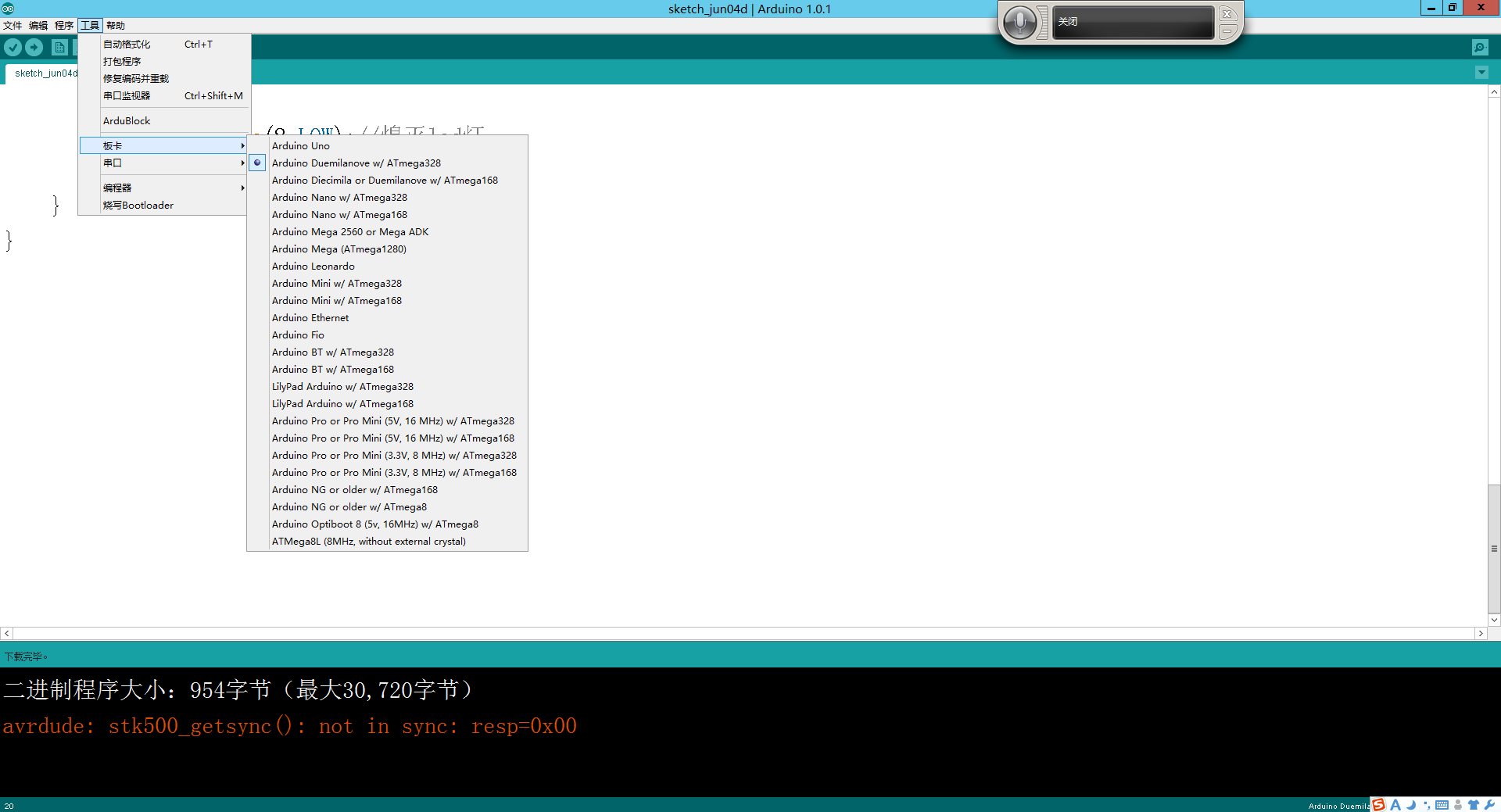
Task: Select Arduino Mini w/ ATmega168
Action: click(387, 300)
